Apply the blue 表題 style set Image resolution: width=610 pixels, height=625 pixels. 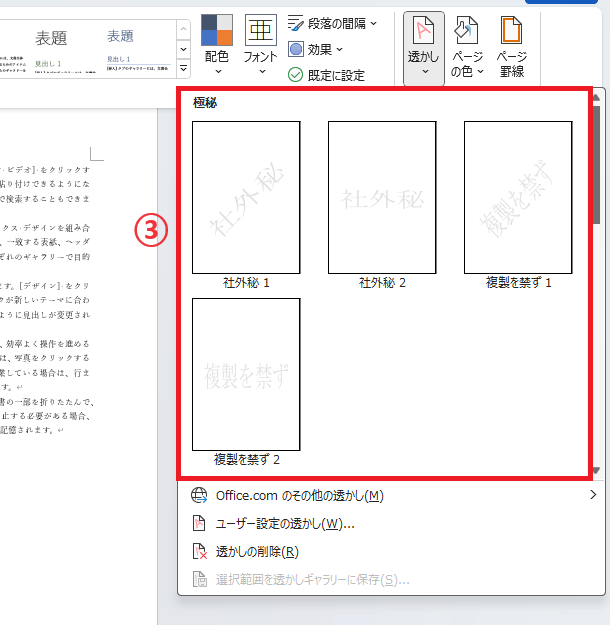pos(138,51)
